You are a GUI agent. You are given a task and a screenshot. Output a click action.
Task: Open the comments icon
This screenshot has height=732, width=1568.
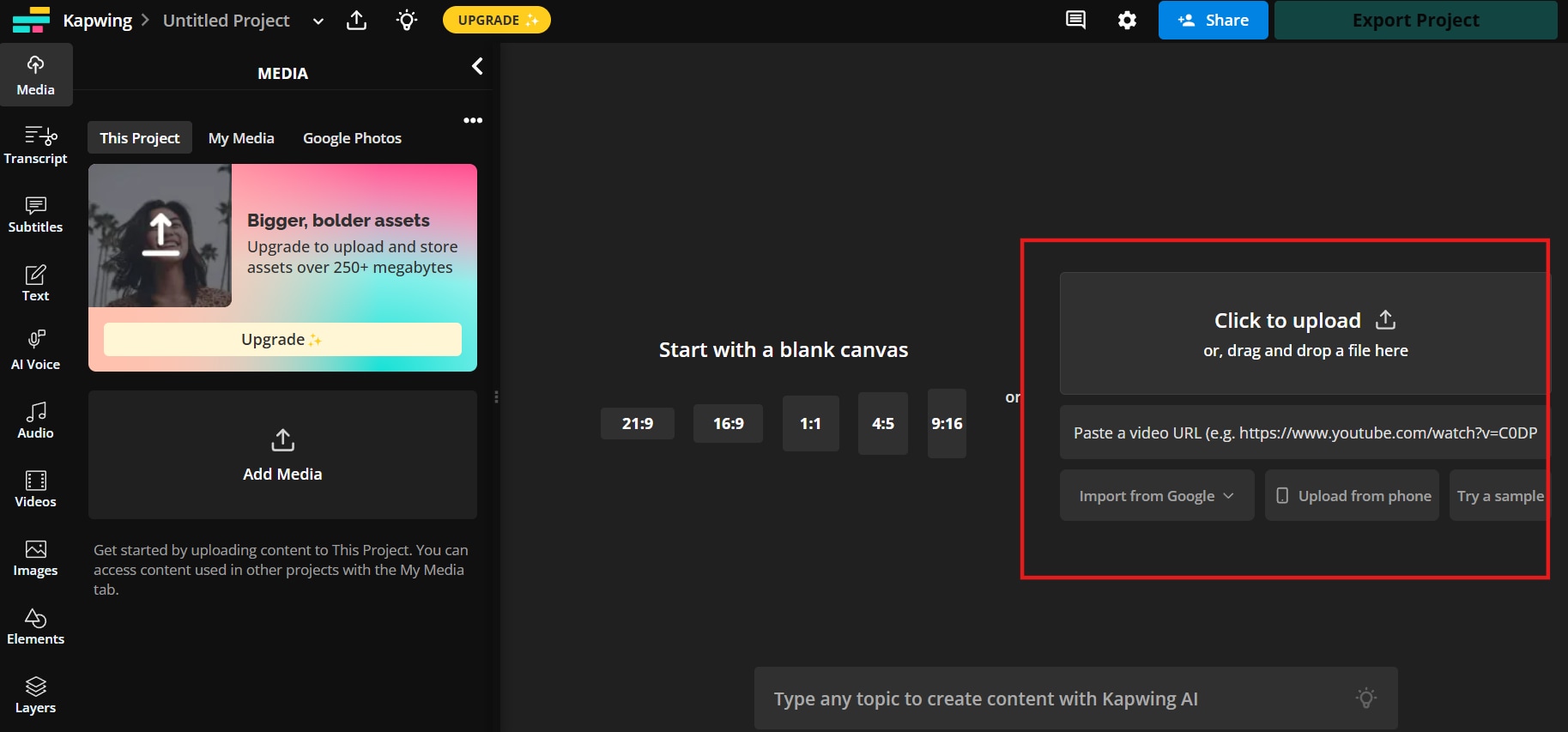coord(1075,20)
